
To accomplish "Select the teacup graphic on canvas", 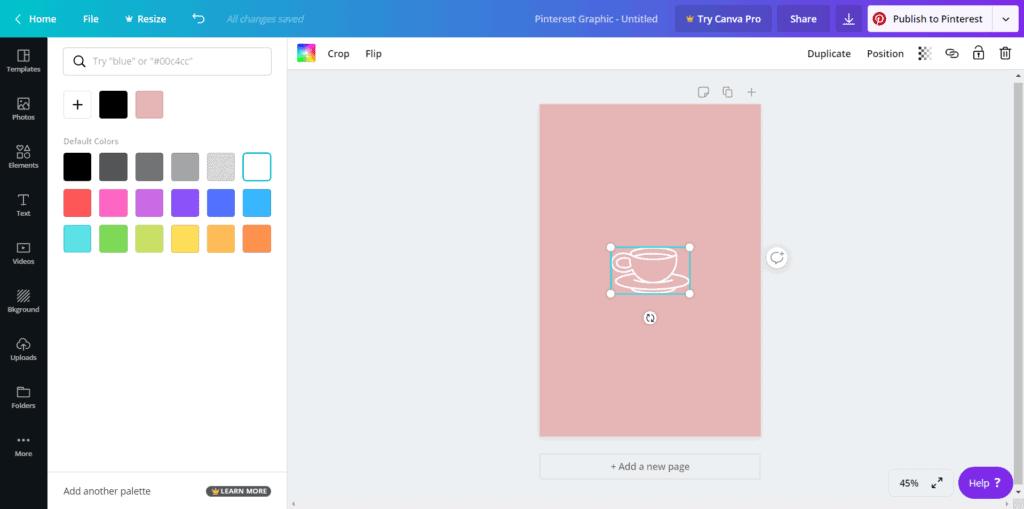I will click(x=650, y=271).
